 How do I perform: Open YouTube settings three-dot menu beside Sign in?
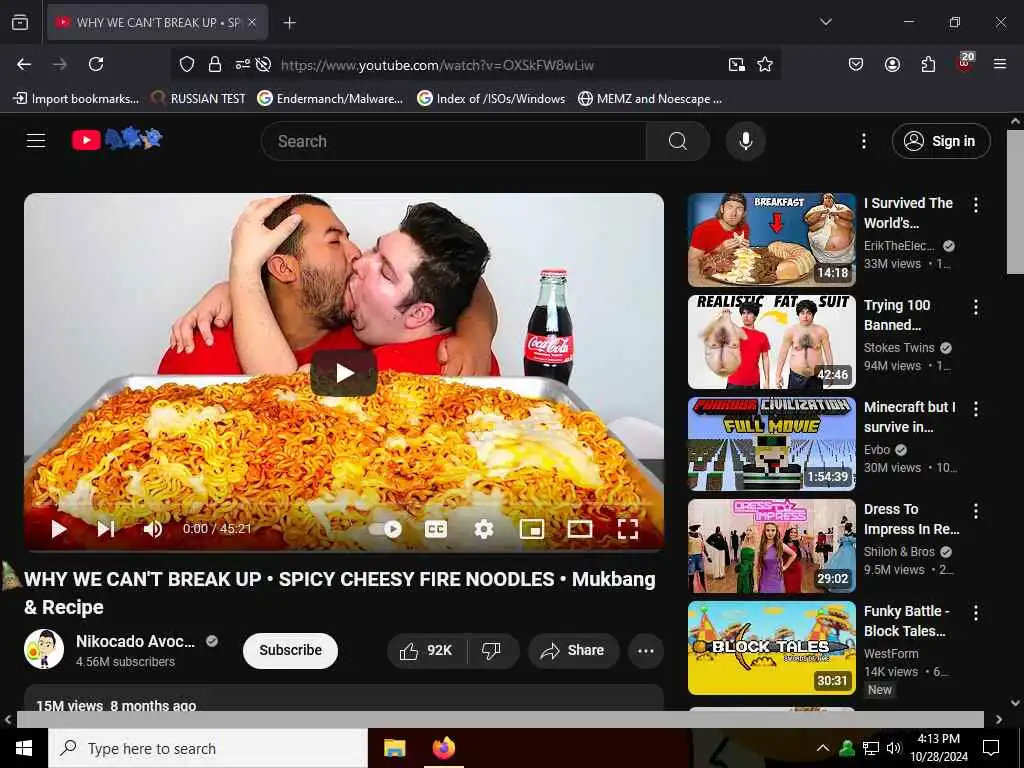point(863,141)
